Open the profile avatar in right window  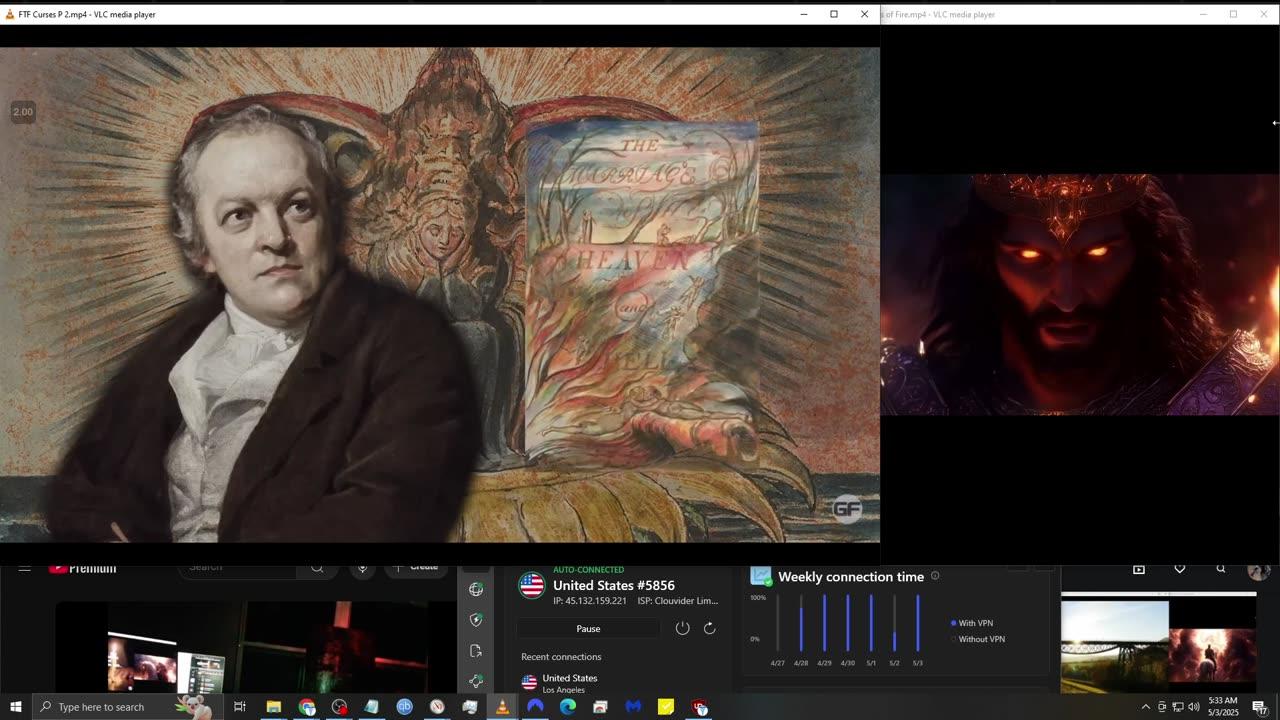(1259, 570)
